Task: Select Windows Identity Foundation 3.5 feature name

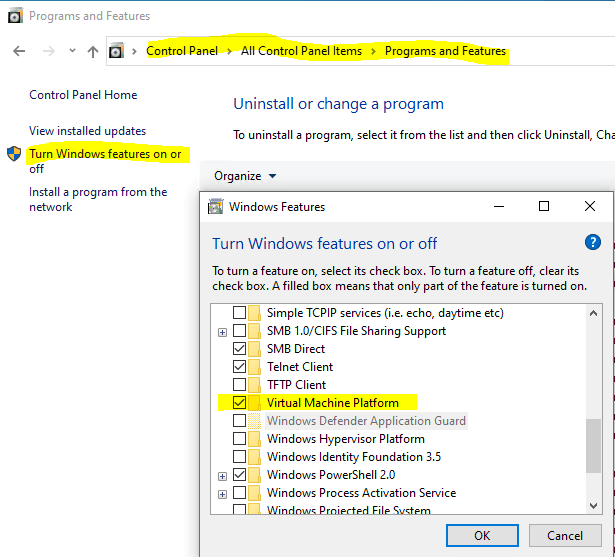Action: tap(354, 457)
